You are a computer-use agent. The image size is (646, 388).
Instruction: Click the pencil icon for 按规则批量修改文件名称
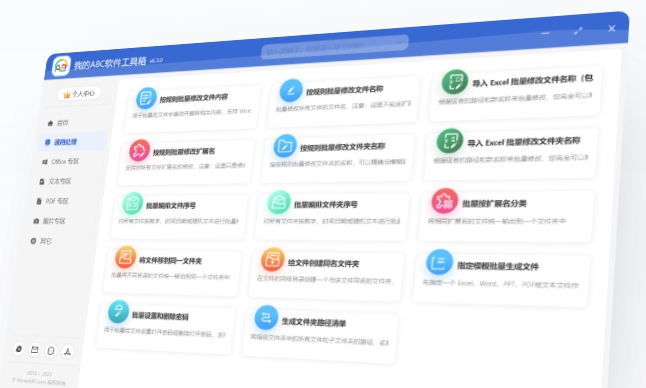click(x=291, y=90)
